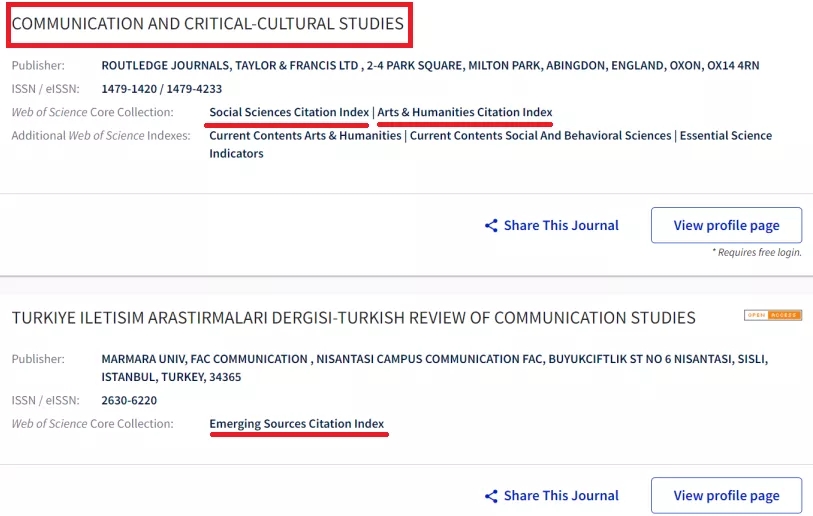Click the Communication and Critical-Cultural Studies title
Screen dimensions: 813x516
[x=207, y=24]
